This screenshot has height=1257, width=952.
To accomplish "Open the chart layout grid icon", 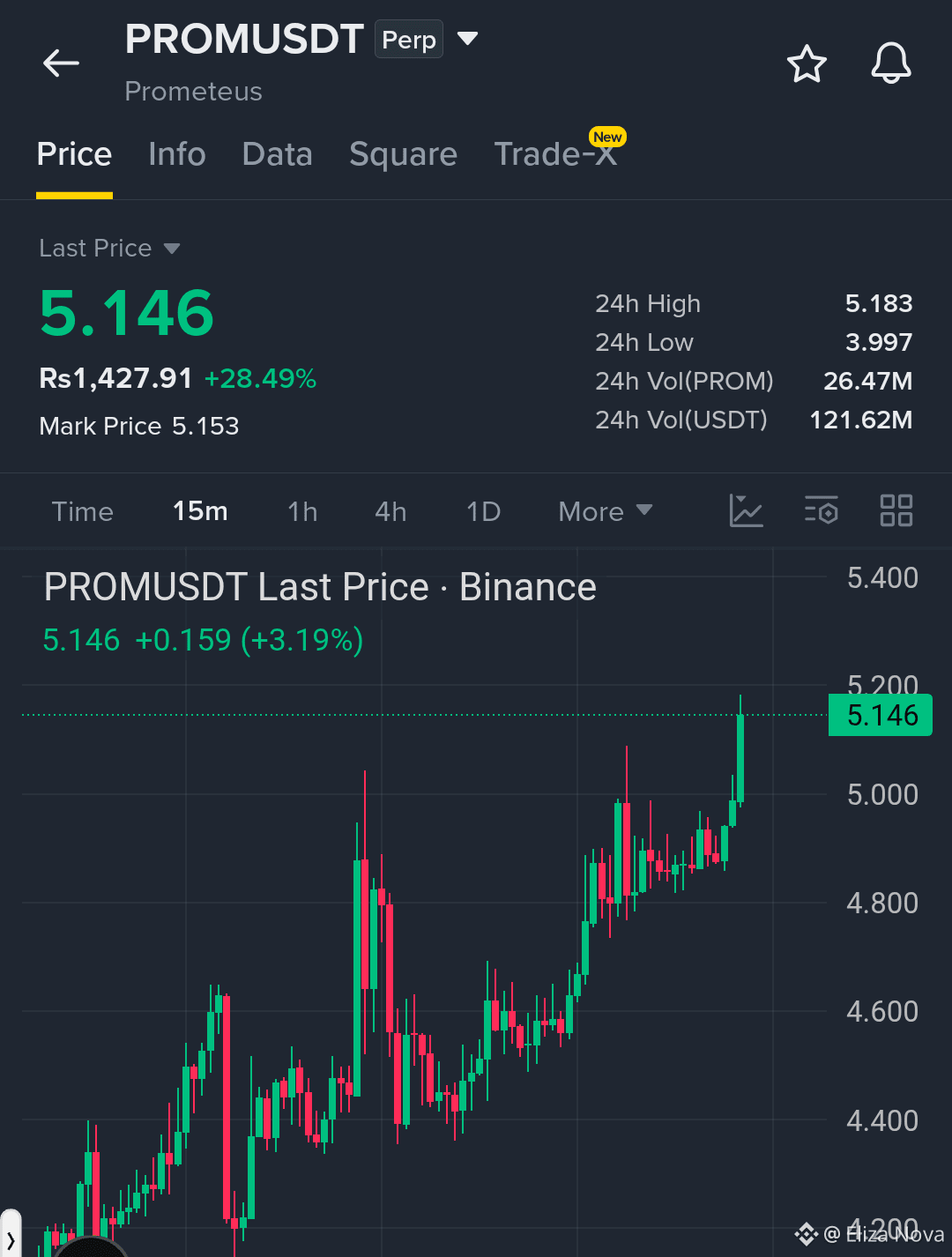I will (896, 510).
